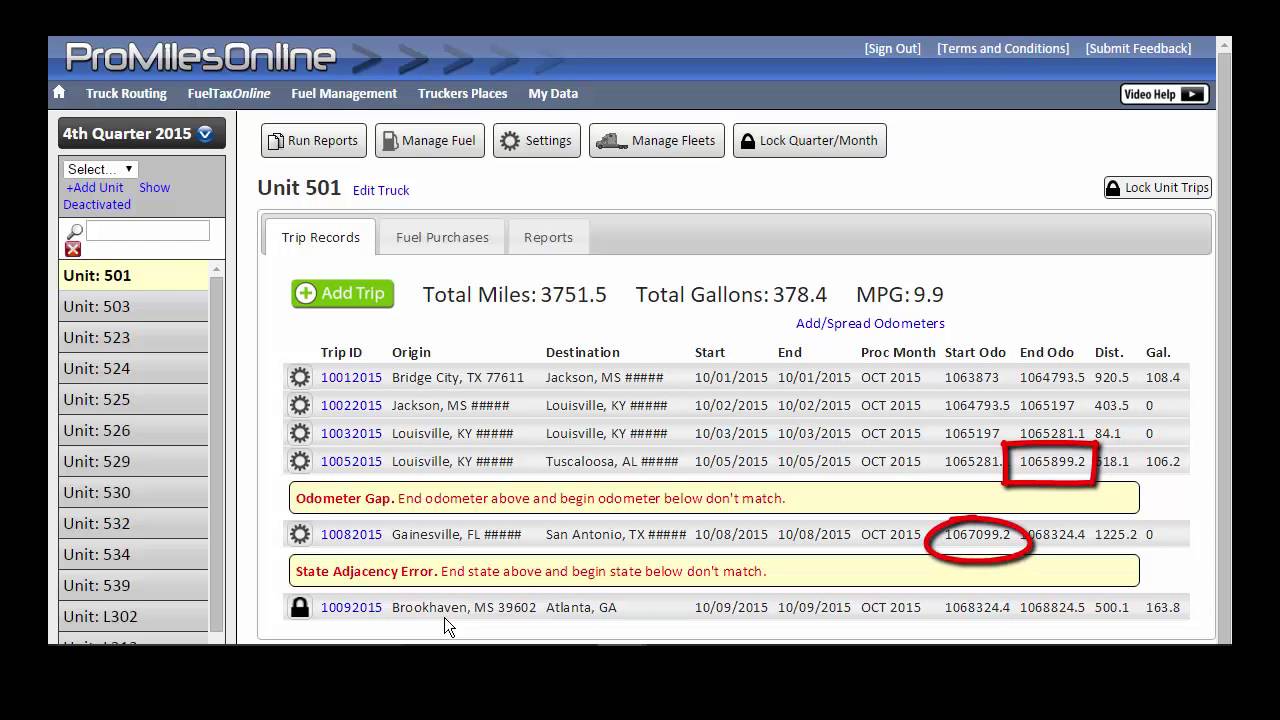Switch to the Trip Records tab

click(320, 237)
